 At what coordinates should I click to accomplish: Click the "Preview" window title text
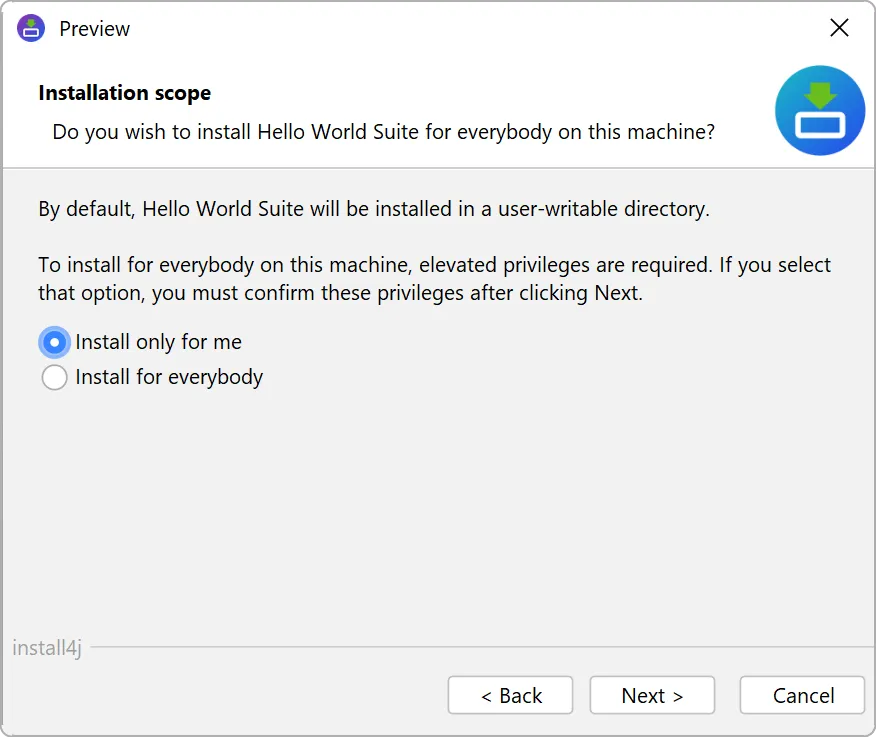[95, 29]
